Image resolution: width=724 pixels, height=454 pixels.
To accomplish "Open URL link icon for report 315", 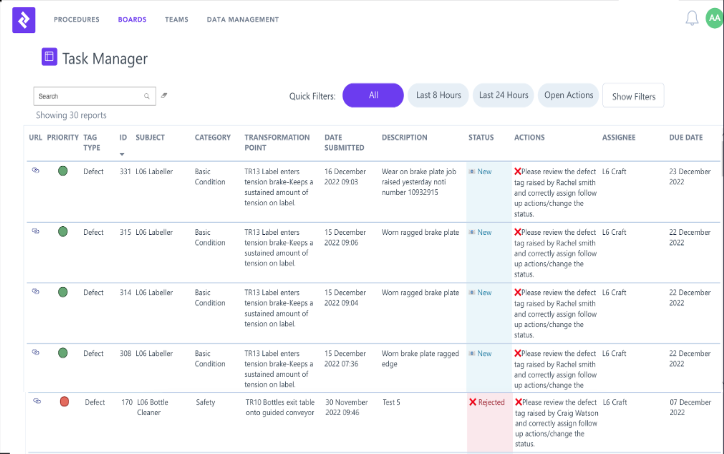I will (x=35, y=231).
